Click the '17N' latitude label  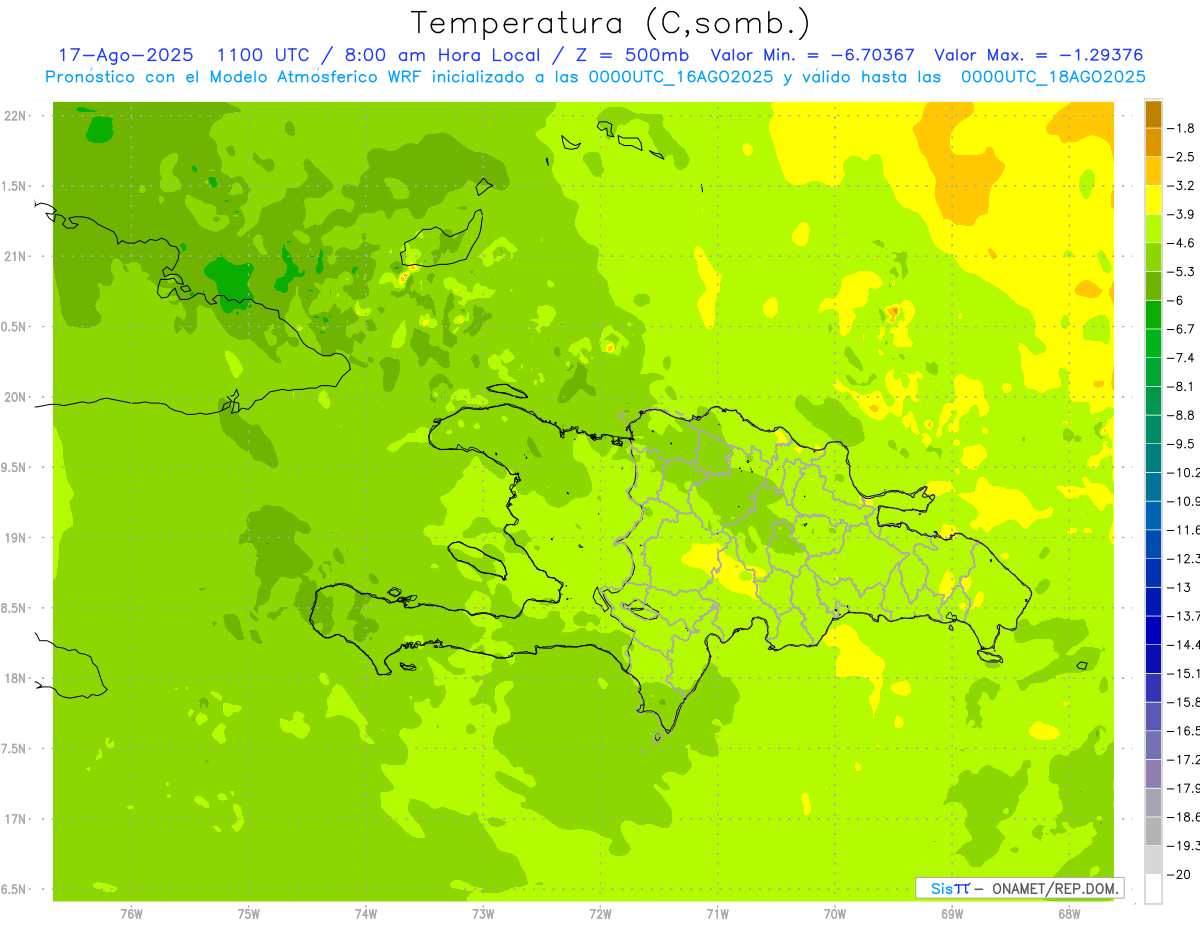[x=15, y=819]
